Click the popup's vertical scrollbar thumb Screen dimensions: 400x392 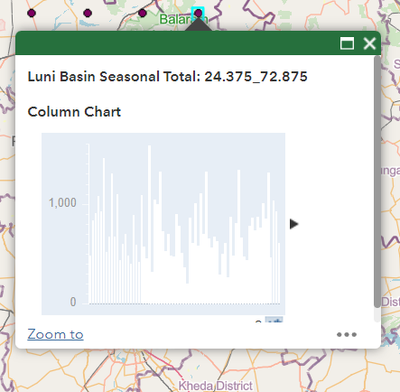(377, 182)
